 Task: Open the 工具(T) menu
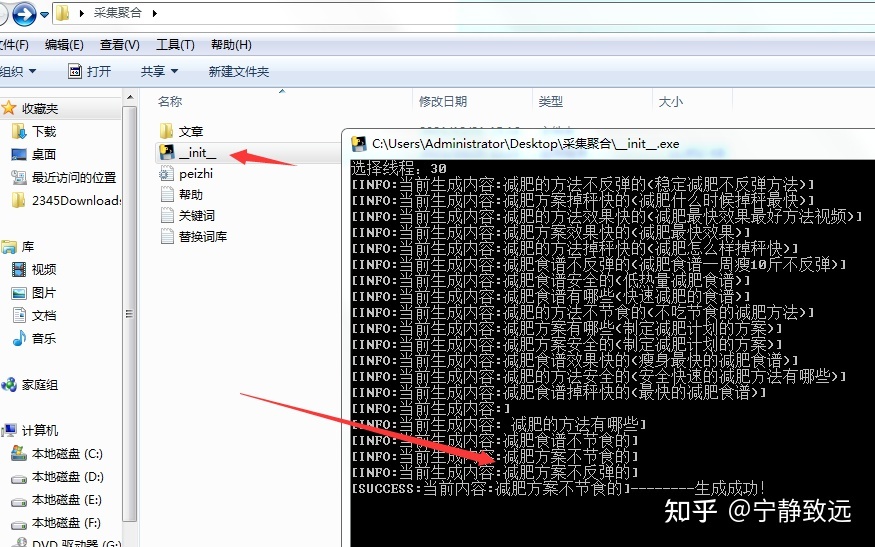[175, 45]
